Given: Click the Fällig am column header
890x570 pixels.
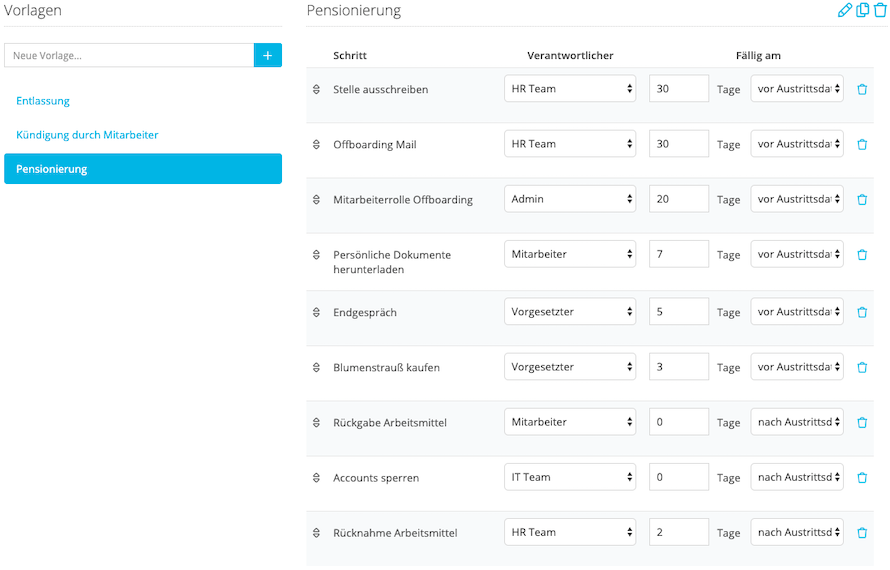Looking at the screenshot, I should coord(758,56).
